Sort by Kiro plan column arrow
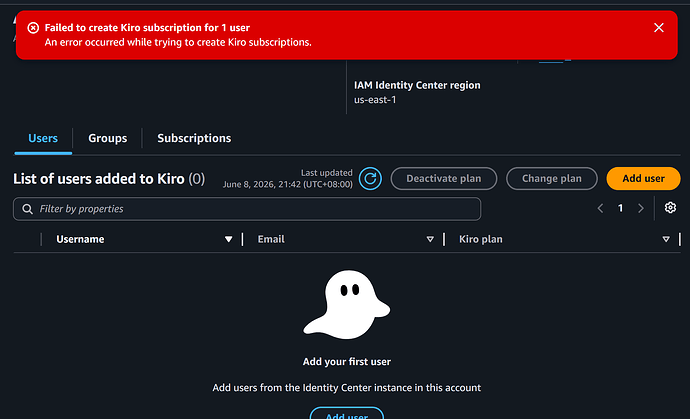 [x=666, y=239]
